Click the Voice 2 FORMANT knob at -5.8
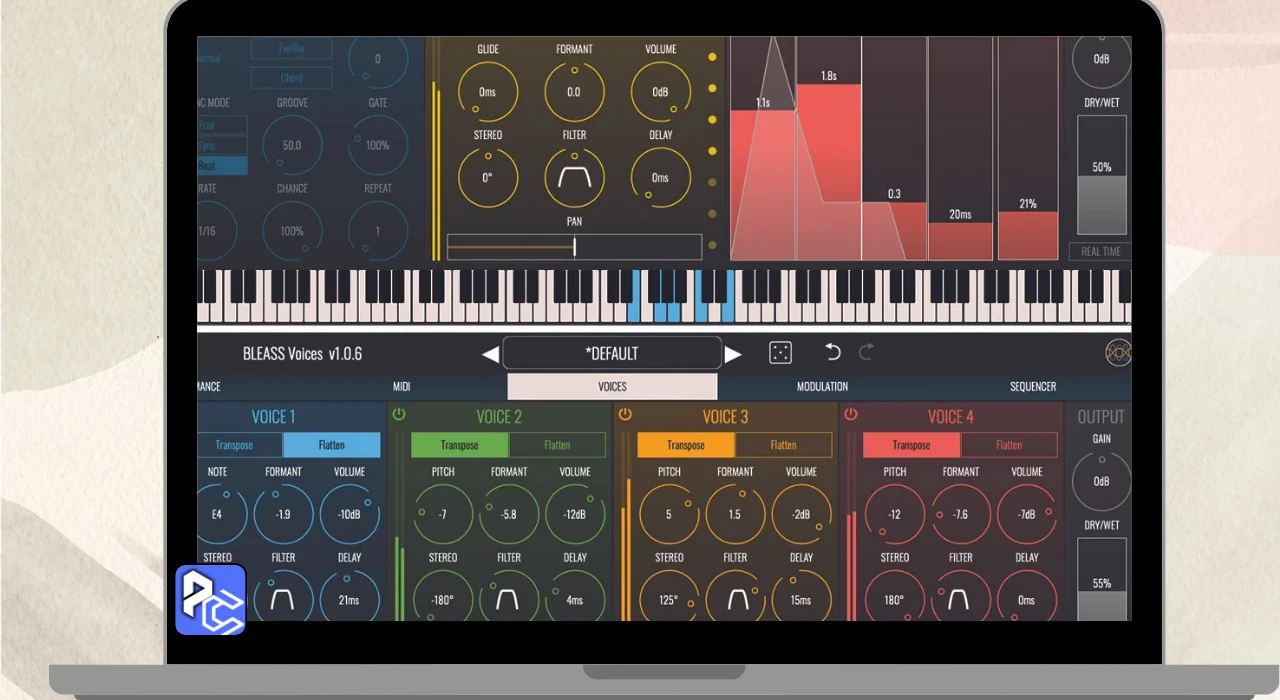The image size is (1280, 700). (x=509, y=514)
